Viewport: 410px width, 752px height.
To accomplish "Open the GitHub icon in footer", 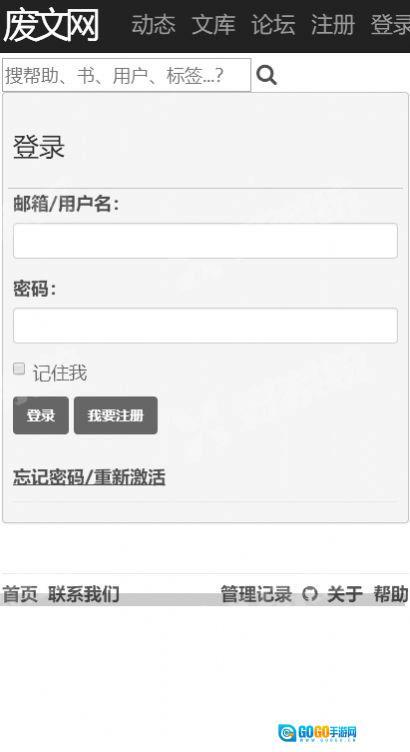I will [310, 595].
